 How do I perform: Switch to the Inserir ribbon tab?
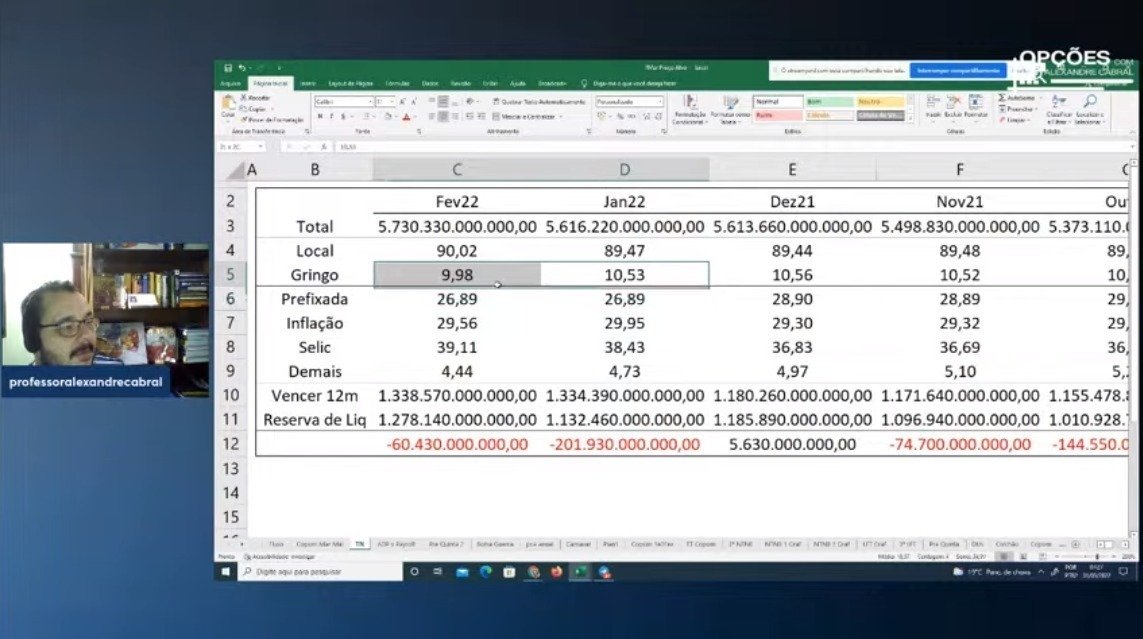point(308,84)
